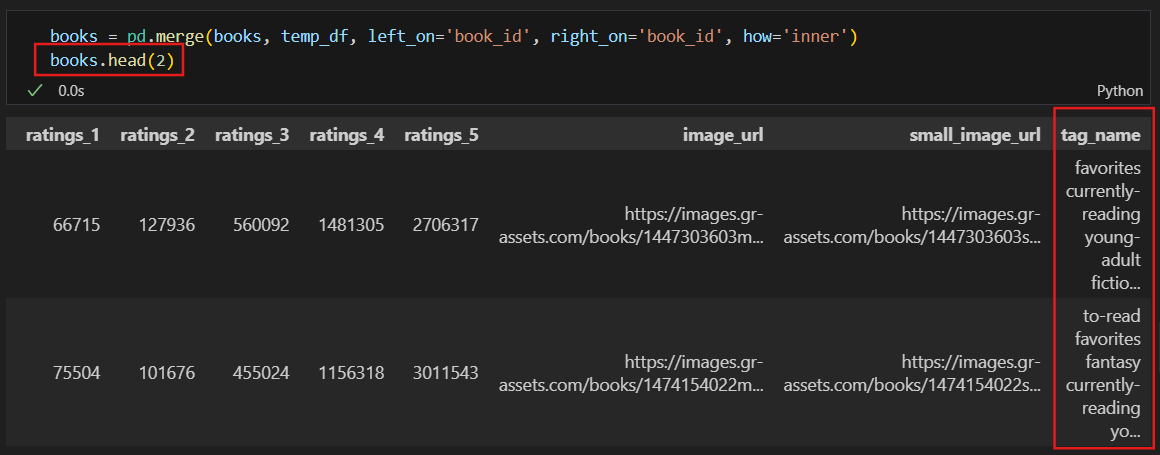Click image_url cell containing 1447303603m
The image size is (1160, 455).
[x=631, y=225]
